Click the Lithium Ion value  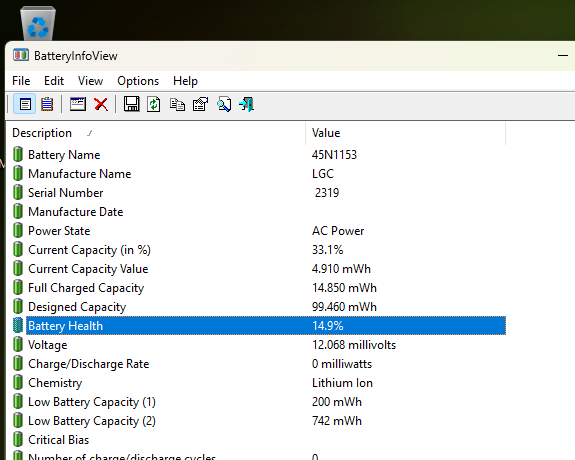point(342,383)
